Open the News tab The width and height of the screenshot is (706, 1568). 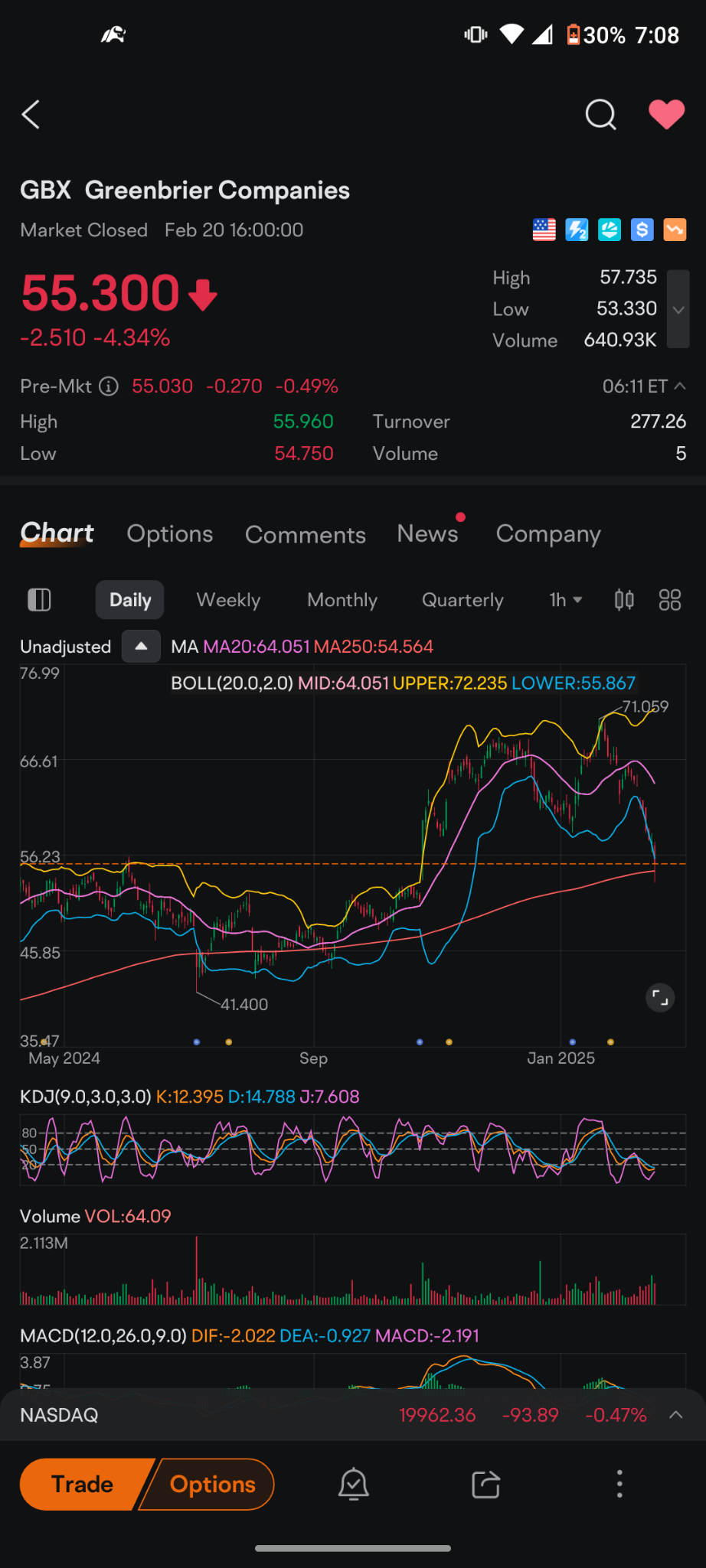[x=428, y=533]
